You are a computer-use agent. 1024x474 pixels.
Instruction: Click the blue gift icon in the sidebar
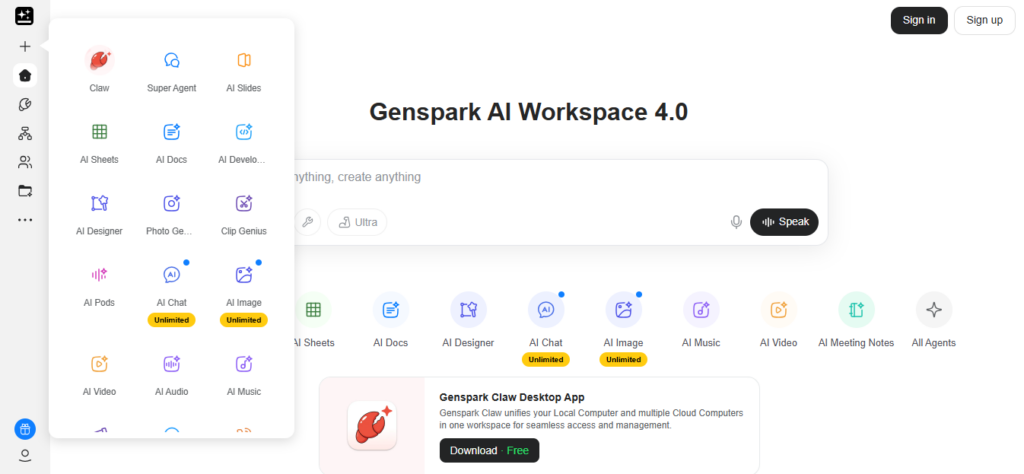pyautogui.click(x=25, y=429)
